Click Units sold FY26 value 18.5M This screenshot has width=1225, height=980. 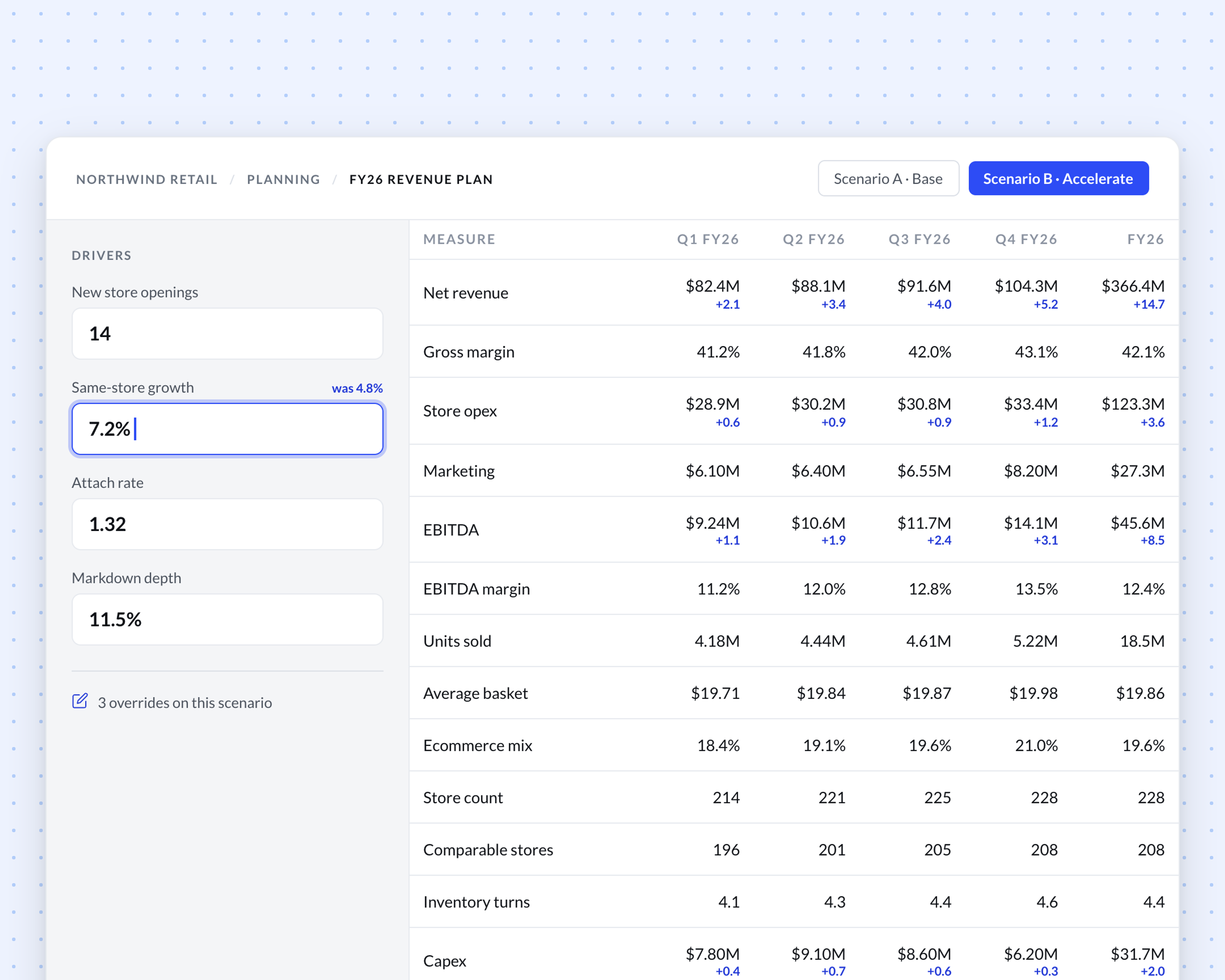coord(1142,642)
